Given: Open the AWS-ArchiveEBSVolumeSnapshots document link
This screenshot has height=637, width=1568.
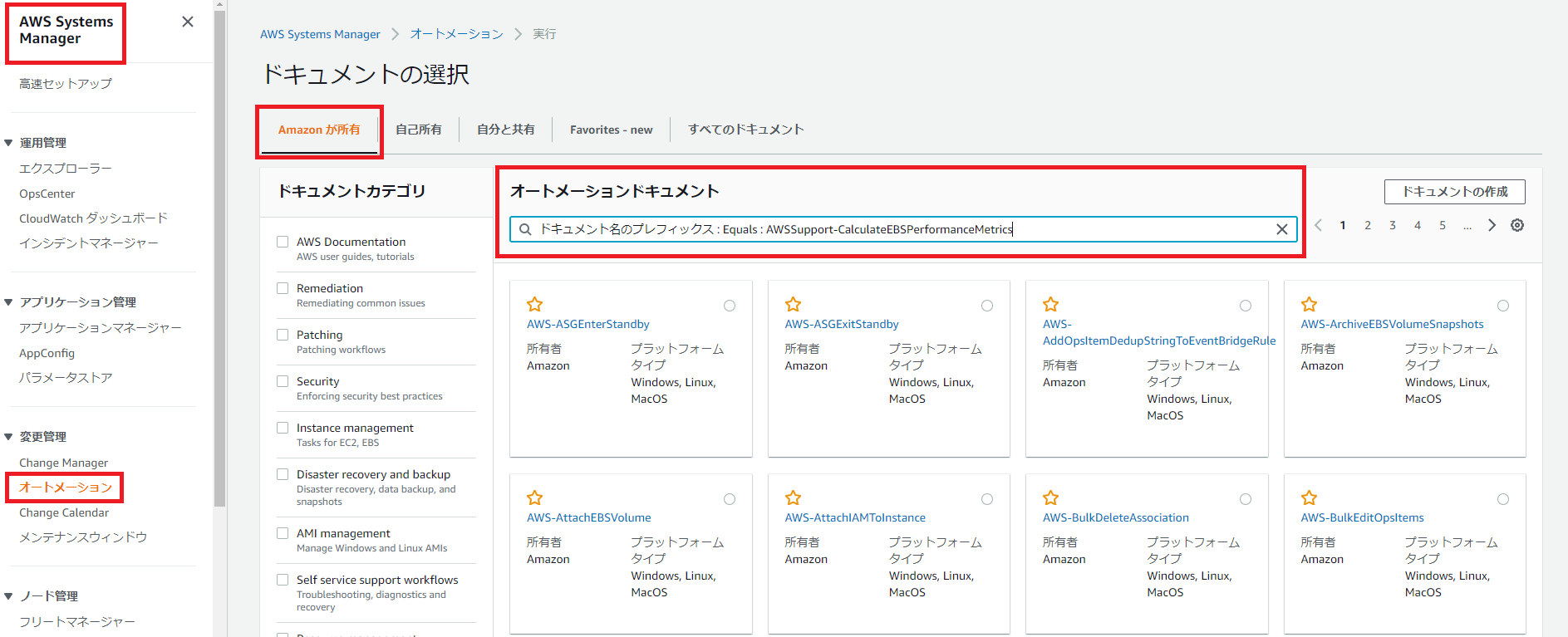Looking at the screenshot, I should (x=1392, y=324).
